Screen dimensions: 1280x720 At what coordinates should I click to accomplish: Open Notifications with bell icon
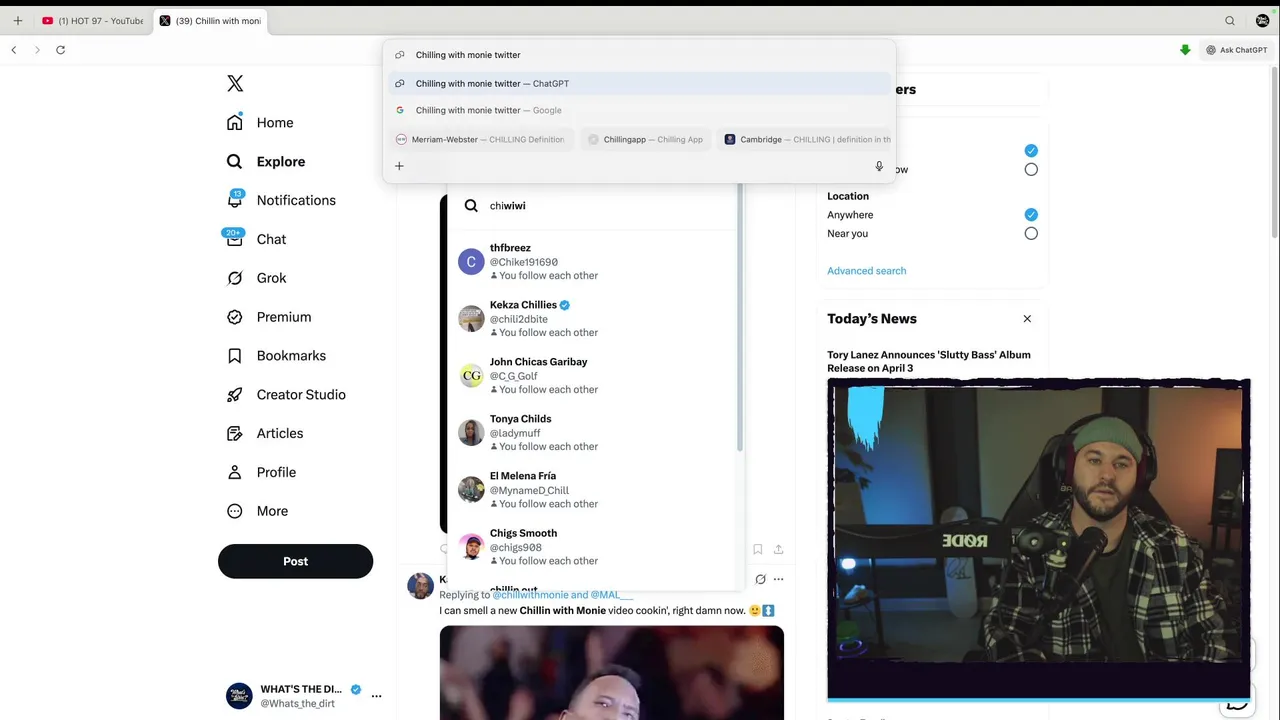point(281,200)
